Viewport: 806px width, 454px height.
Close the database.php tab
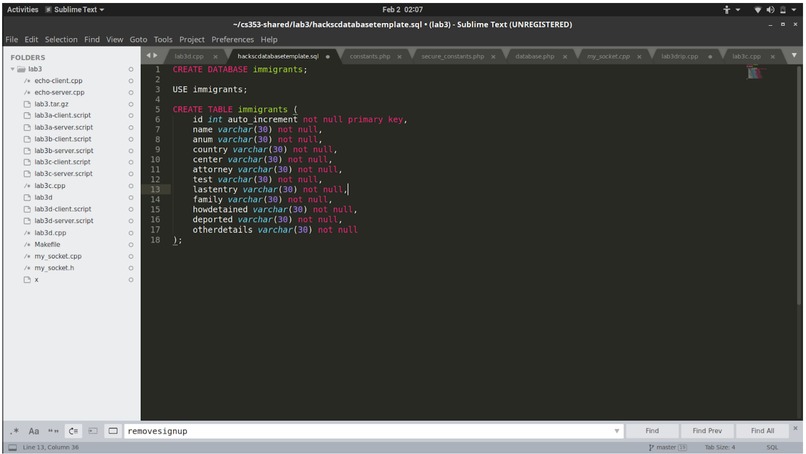[565, 57]
